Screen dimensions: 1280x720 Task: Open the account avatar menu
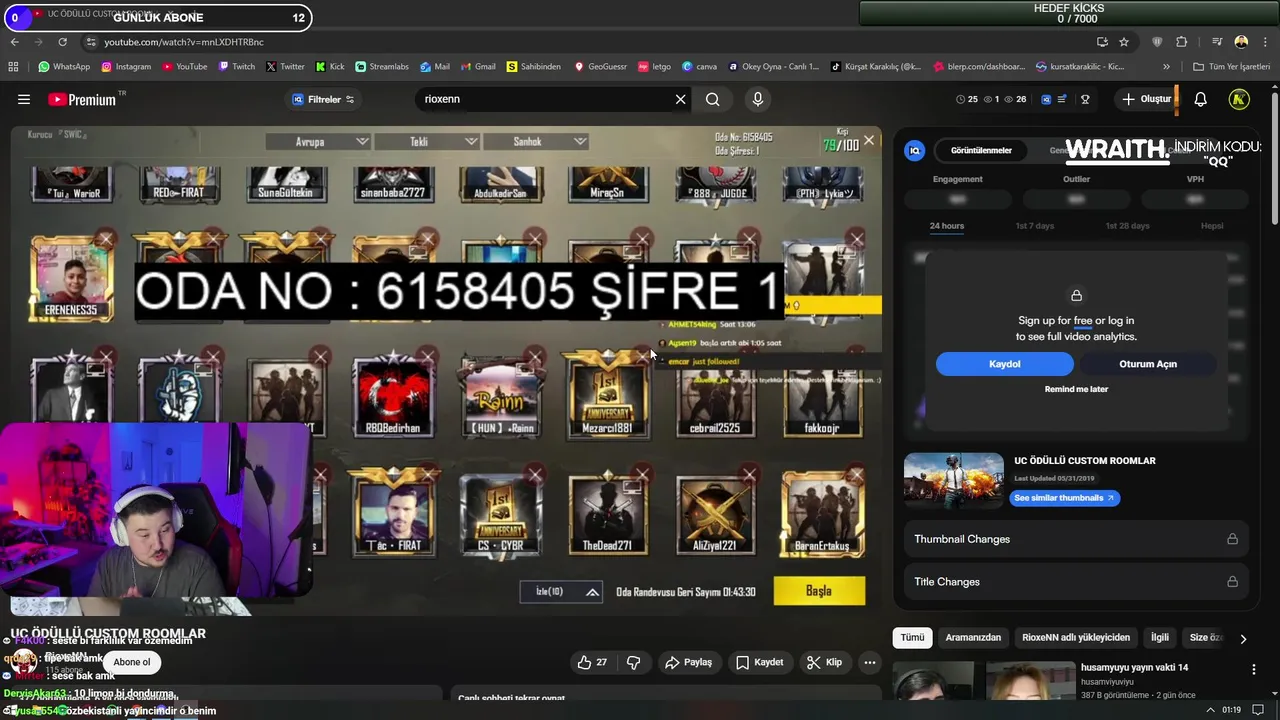tap(1239, 99)
